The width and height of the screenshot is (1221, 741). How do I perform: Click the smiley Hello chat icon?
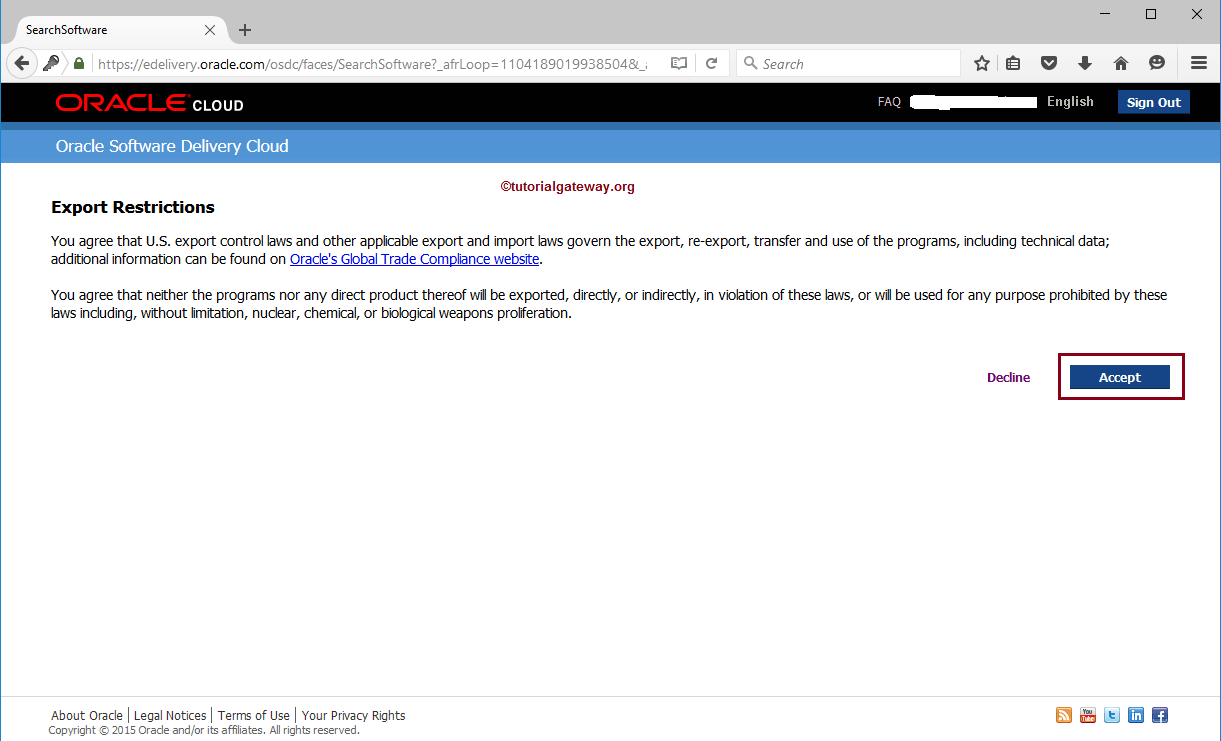(x=1157, y=63)
